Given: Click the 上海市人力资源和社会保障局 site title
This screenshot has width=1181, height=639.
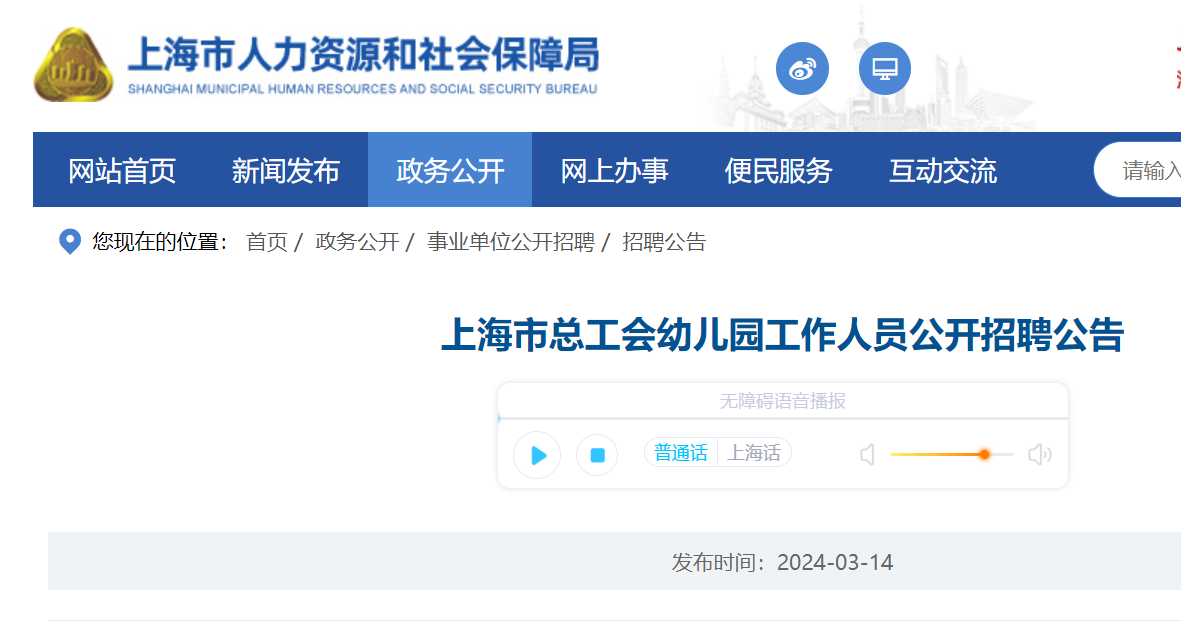Looking at the screenshot, I should pyautogui.click(x=363, y=54).
